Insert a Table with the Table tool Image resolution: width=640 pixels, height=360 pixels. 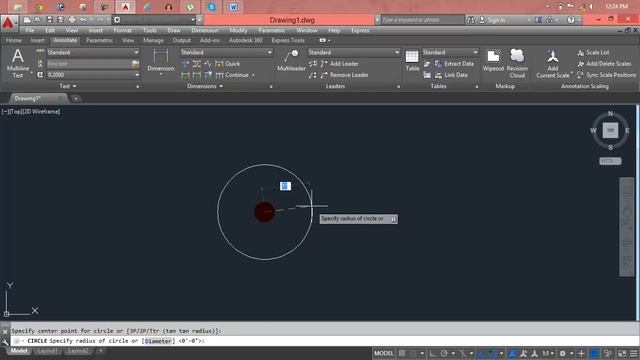[412, 60]
